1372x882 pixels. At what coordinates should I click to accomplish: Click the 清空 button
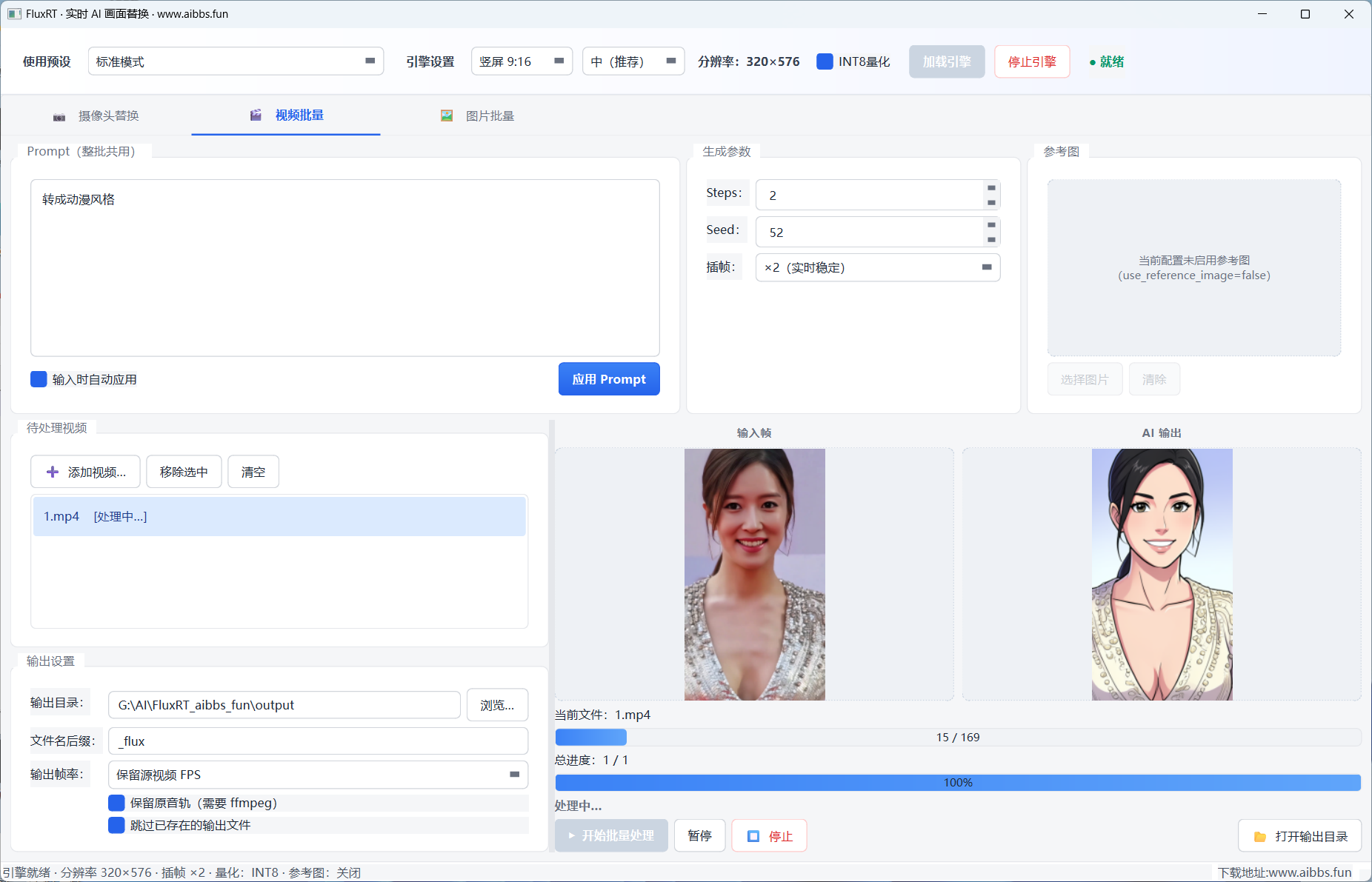tap(253, 472)
